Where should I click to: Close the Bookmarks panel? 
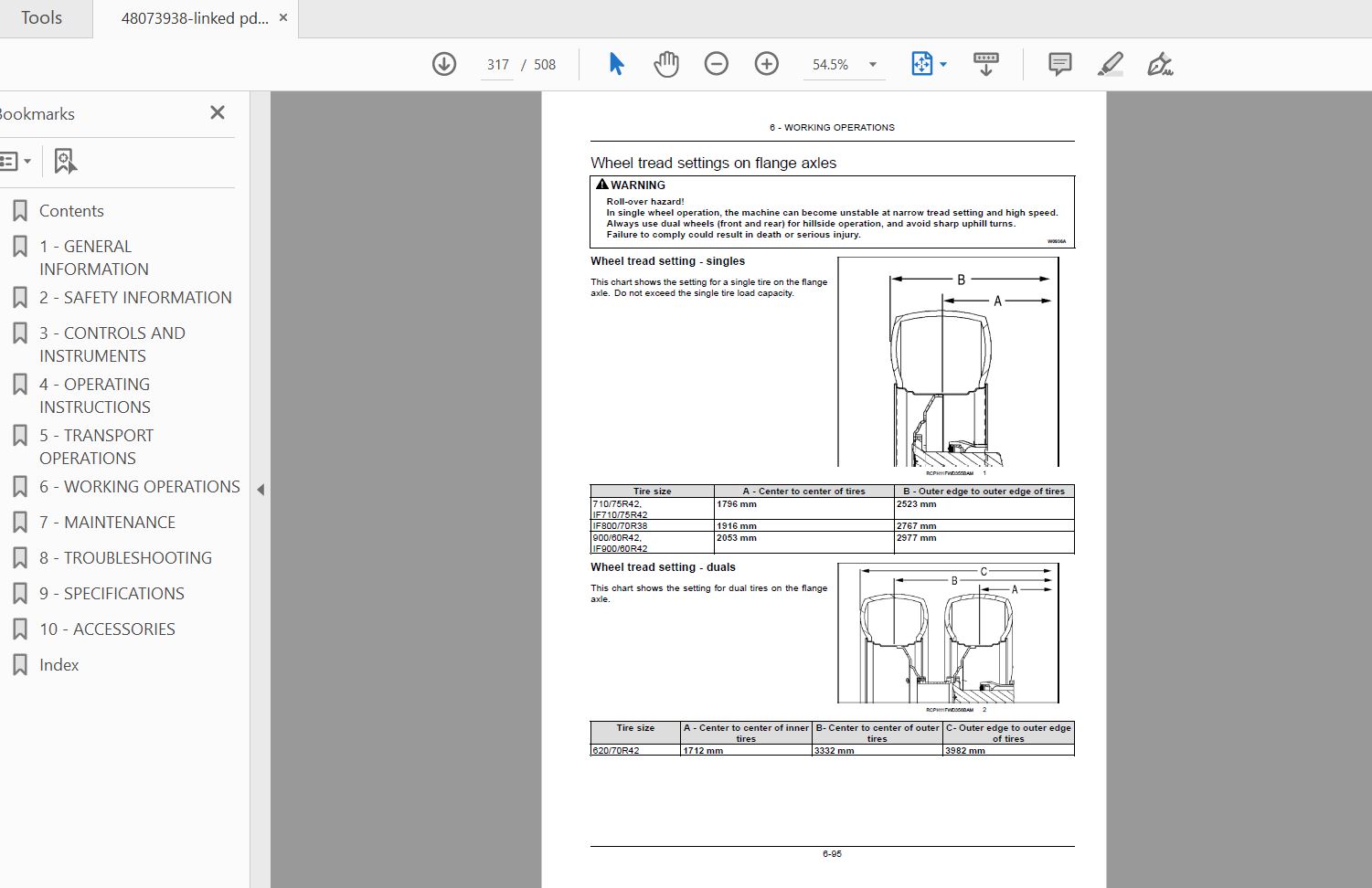tap(218, 112)
